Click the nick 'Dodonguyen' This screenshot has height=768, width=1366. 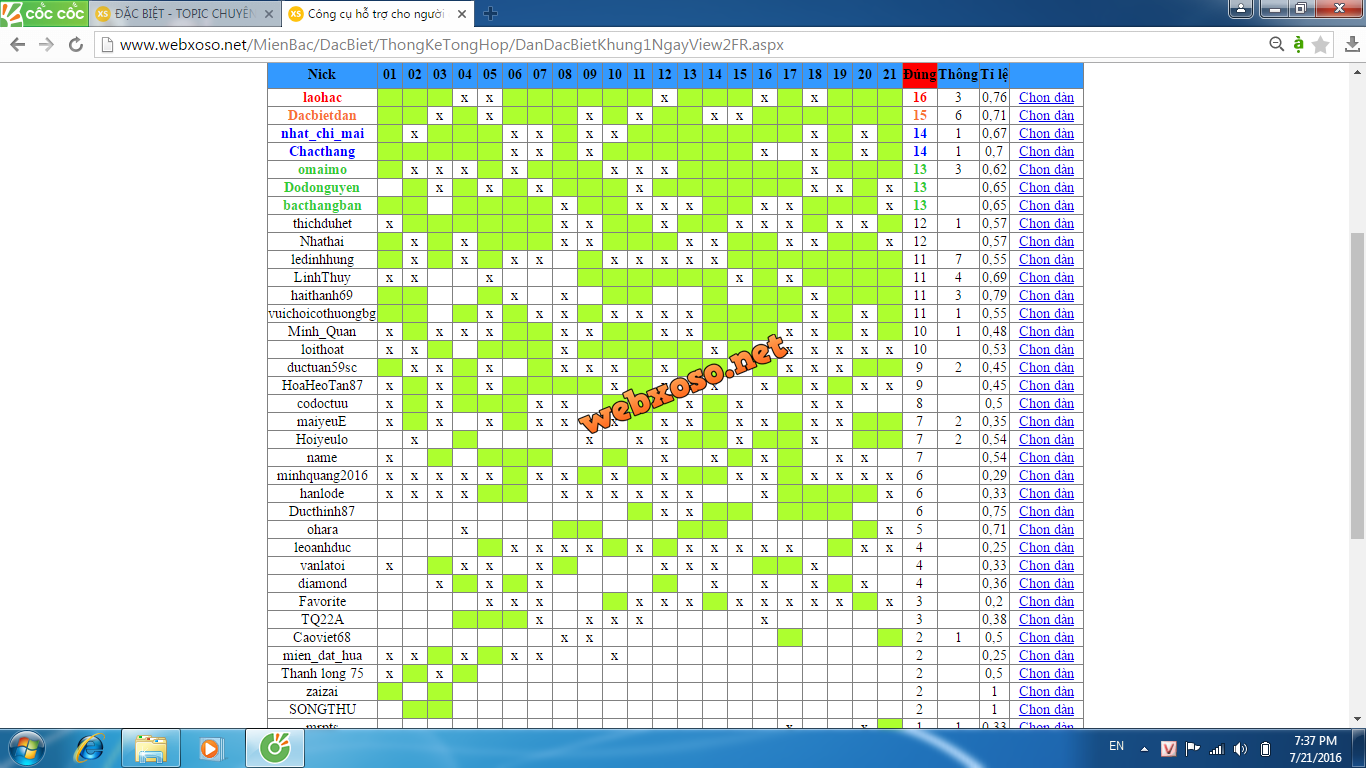pos(322,187)
